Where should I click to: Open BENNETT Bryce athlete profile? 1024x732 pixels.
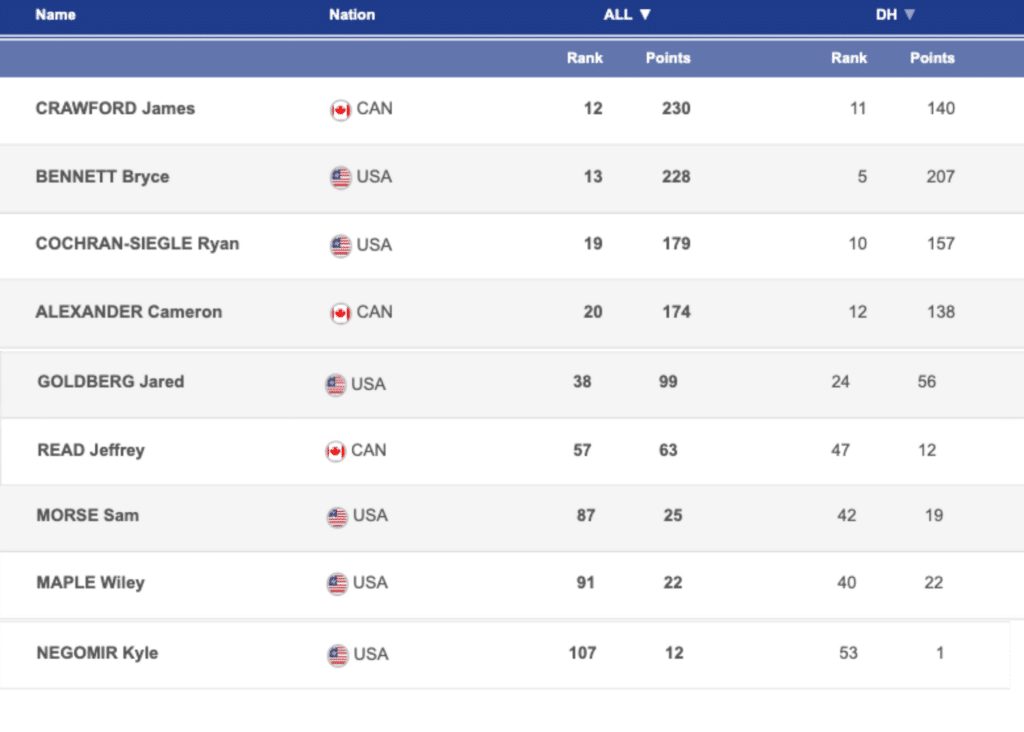(x=102, y=177)
